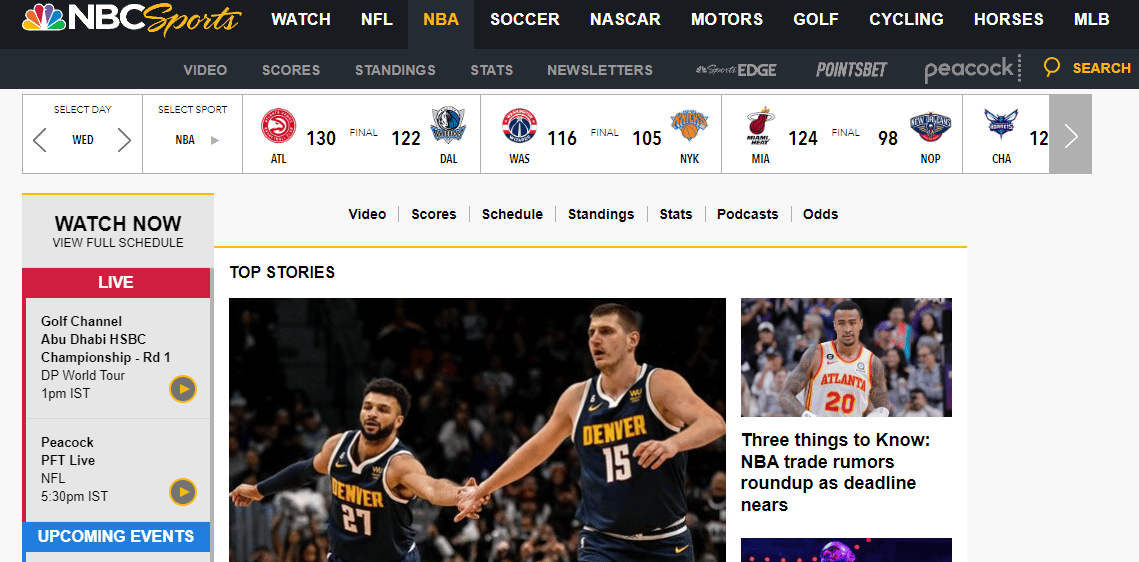The image size is (1139, 562).
Task: Click the Atlanta Hawks team logo
Action: tap(278, 126)
